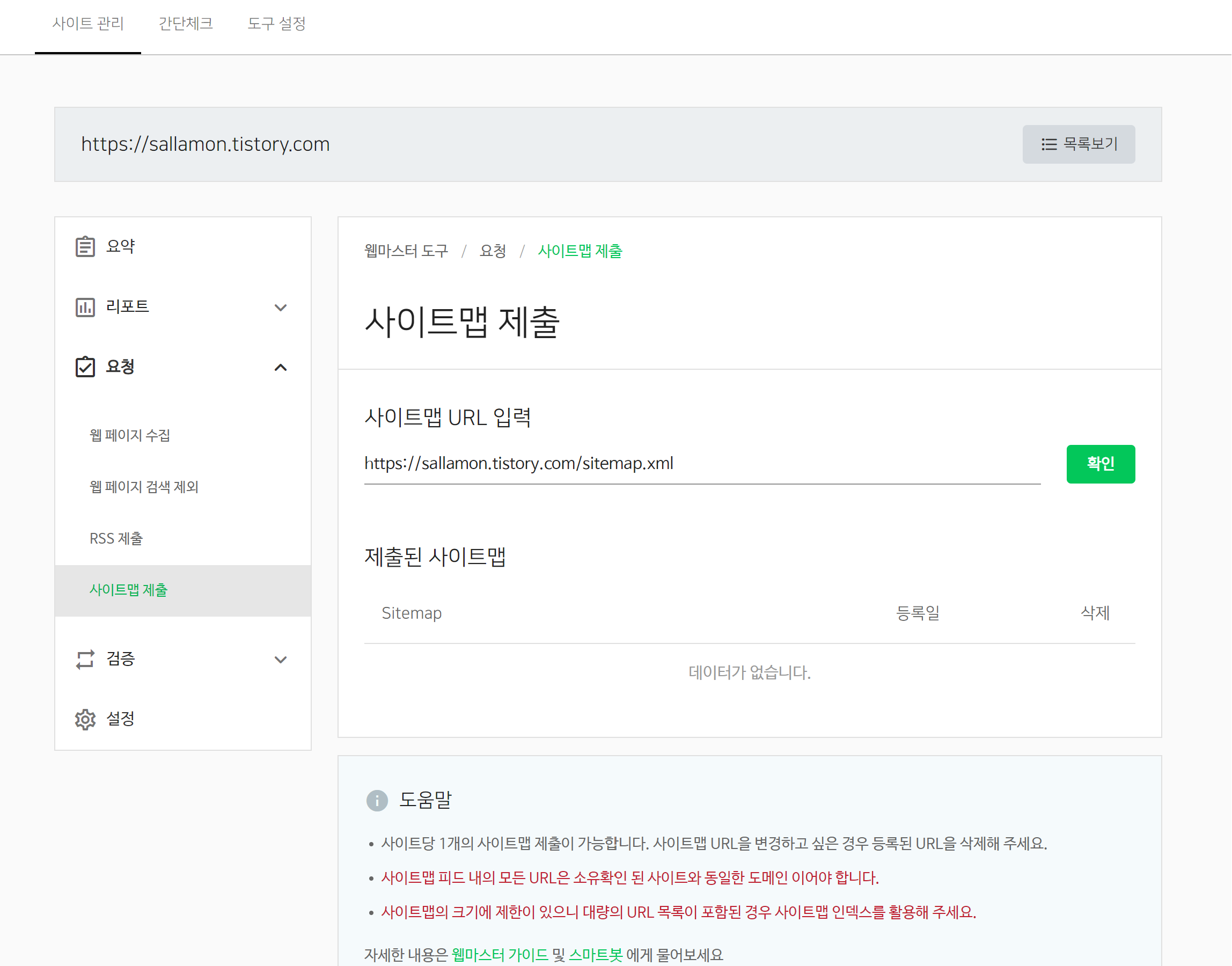This screenshot has width=1232, height=966.
Task: Expand the 리포트 menu chevron
Action: tap(281, 308)
